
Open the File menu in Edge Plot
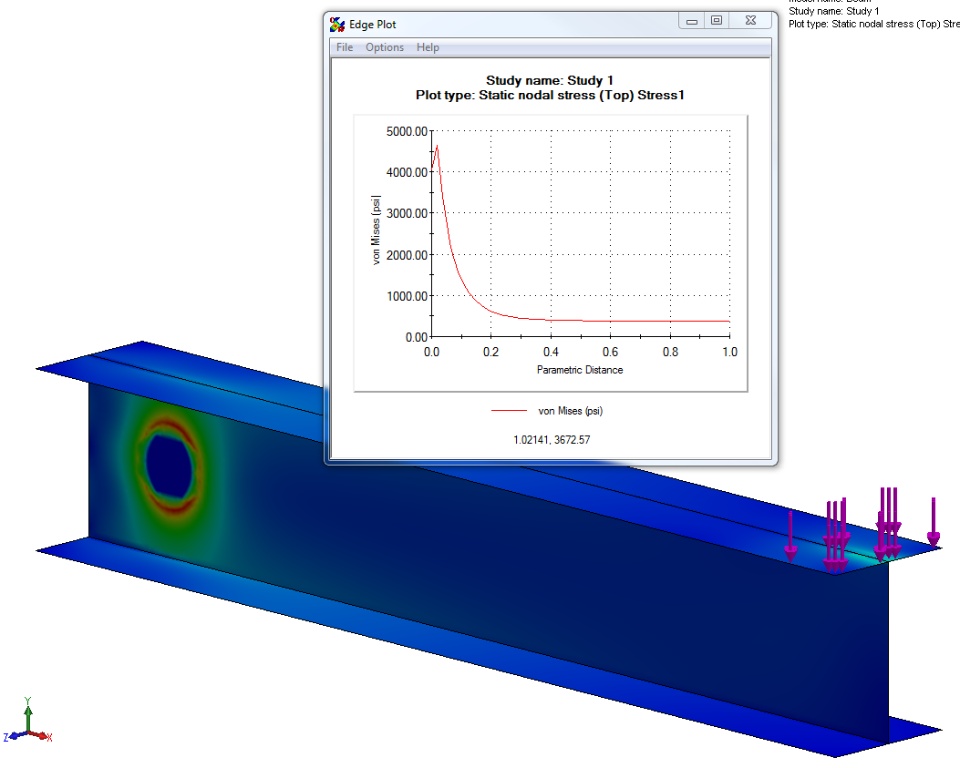coord(345,48)
